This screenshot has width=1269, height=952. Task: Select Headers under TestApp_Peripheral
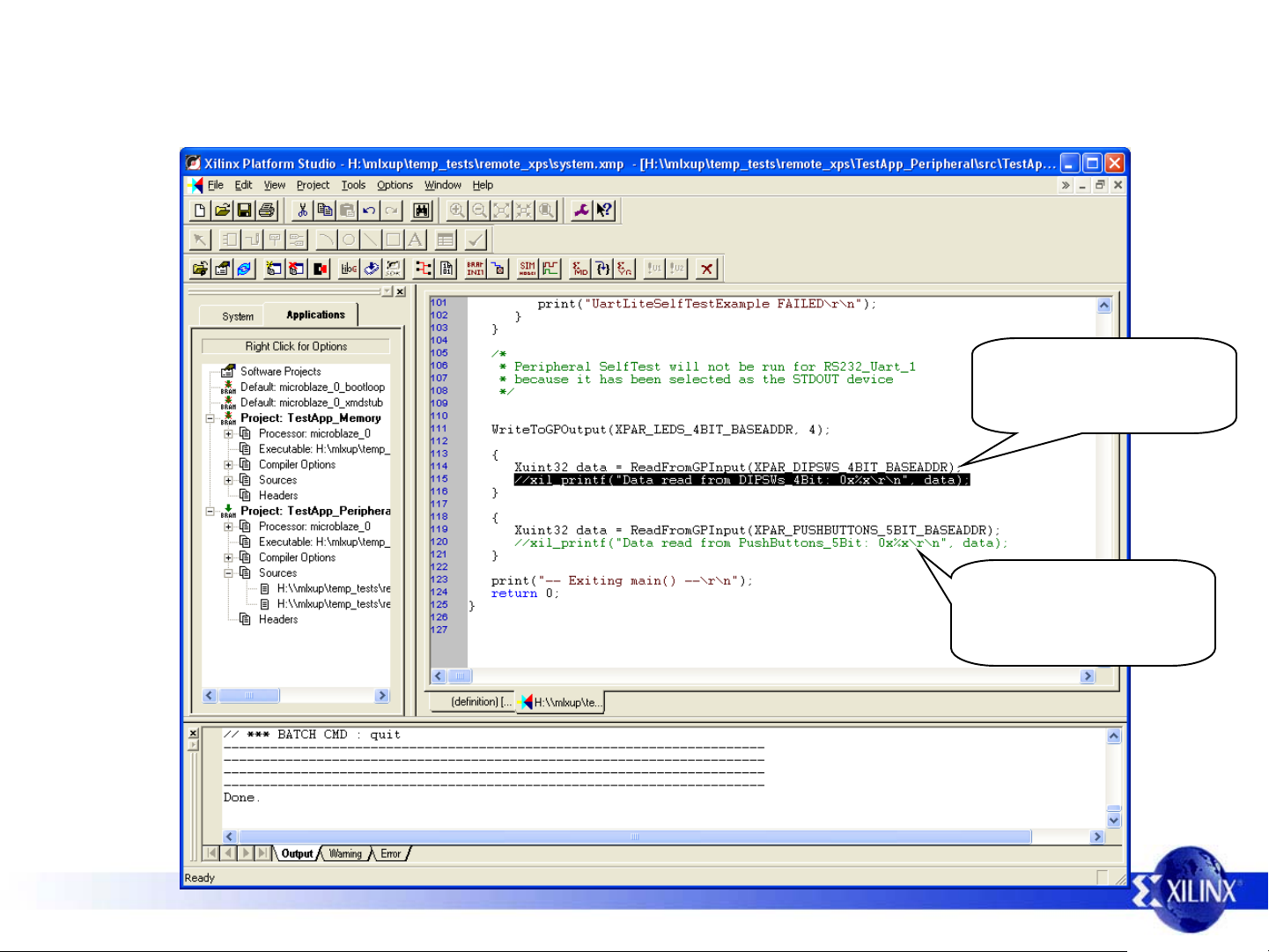[278, 620]
